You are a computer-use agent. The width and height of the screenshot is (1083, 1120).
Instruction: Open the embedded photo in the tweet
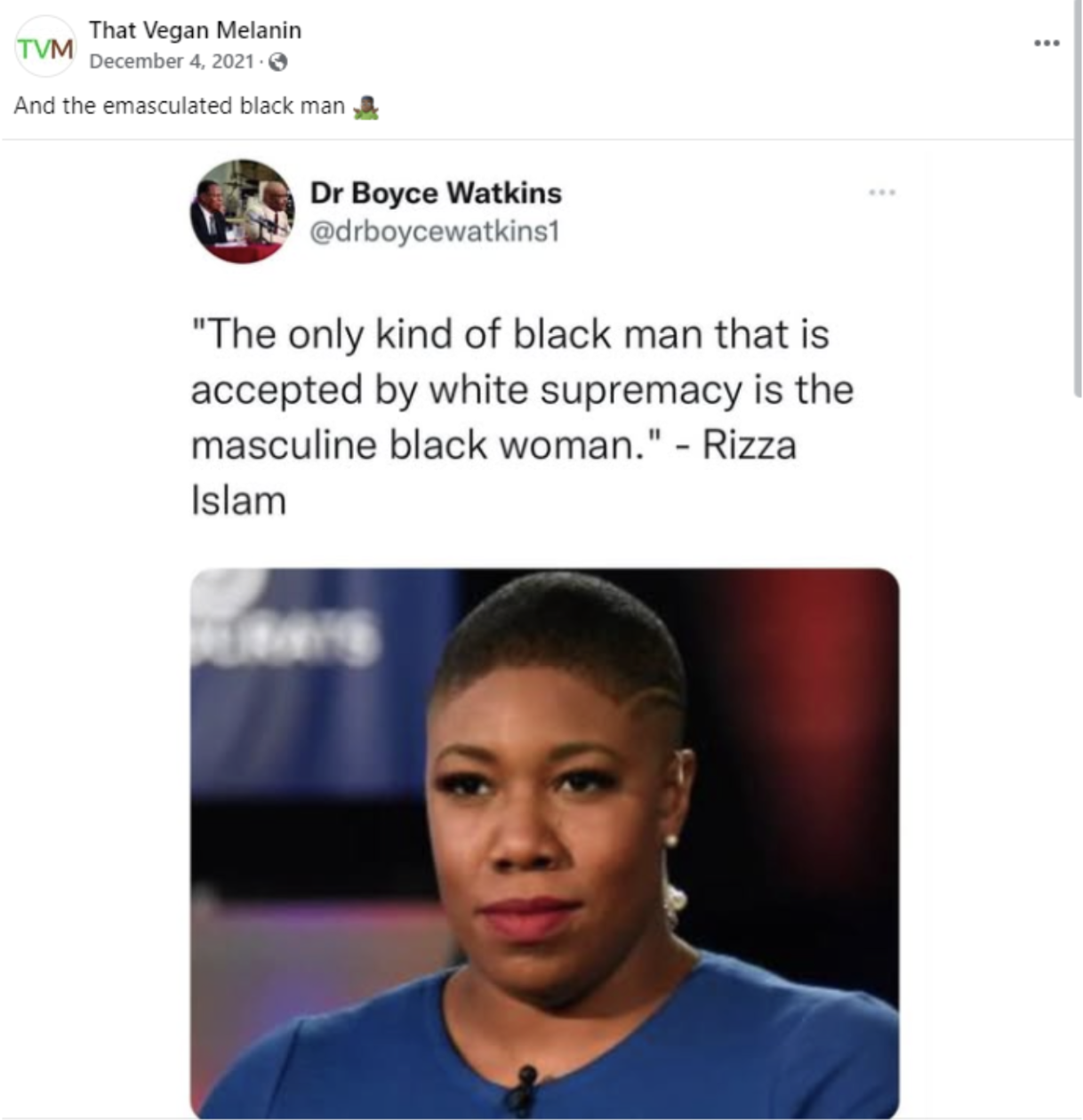coord(544,843)
